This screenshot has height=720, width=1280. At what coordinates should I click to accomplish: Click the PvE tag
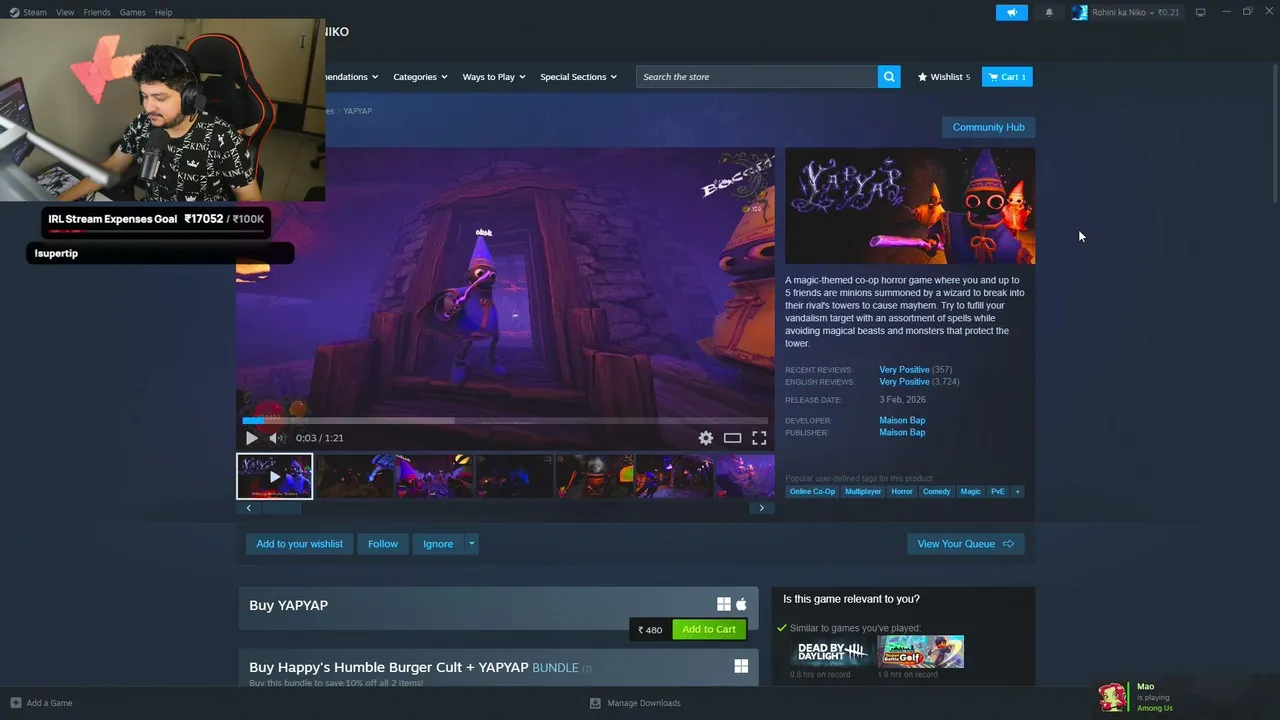pyautogui.click(x=998, y=492)
